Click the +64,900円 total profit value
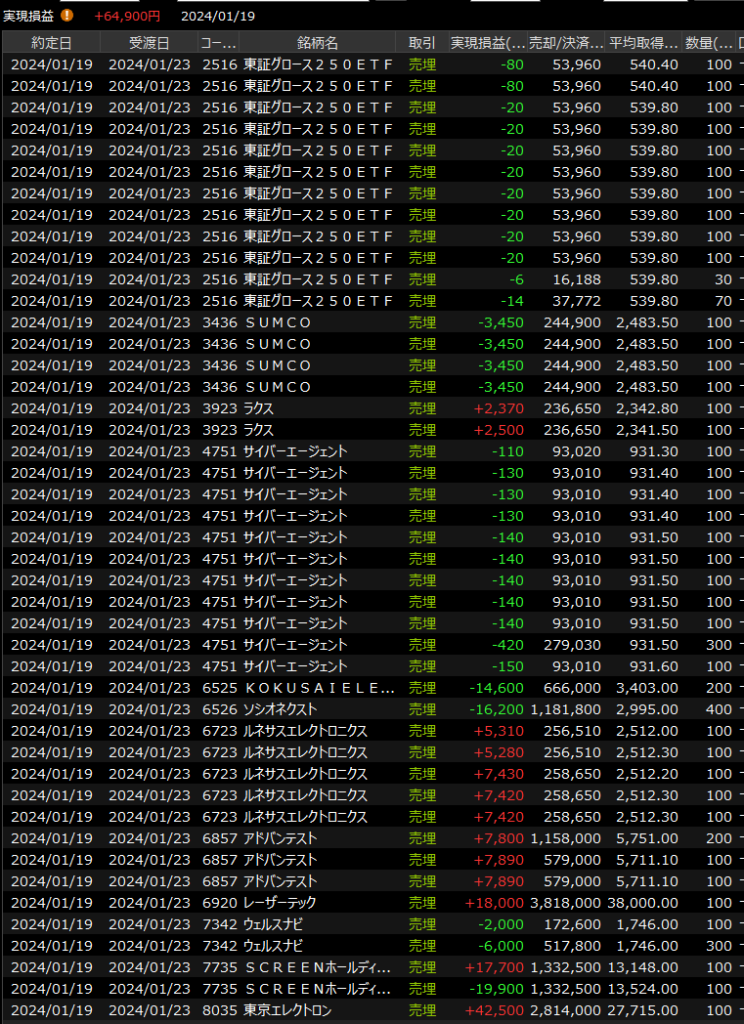The width and height of the screenshot is (744, 1024). click(127, 16)
